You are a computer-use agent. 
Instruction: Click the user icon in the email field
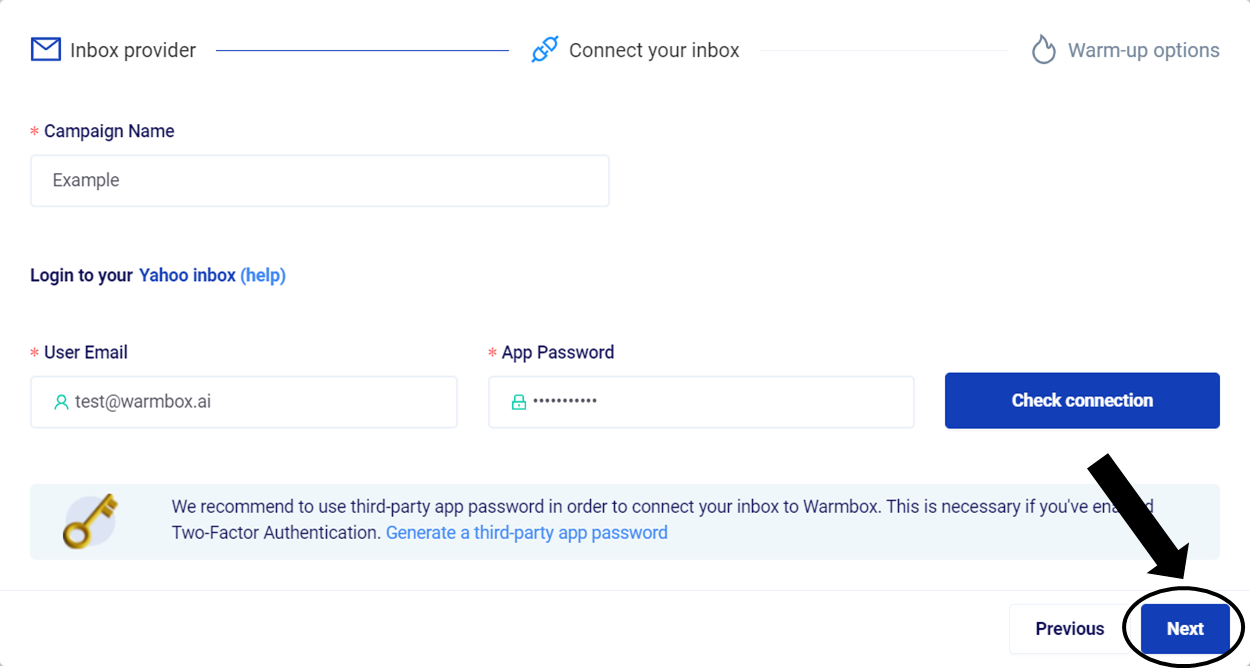(x=61, y=402)
